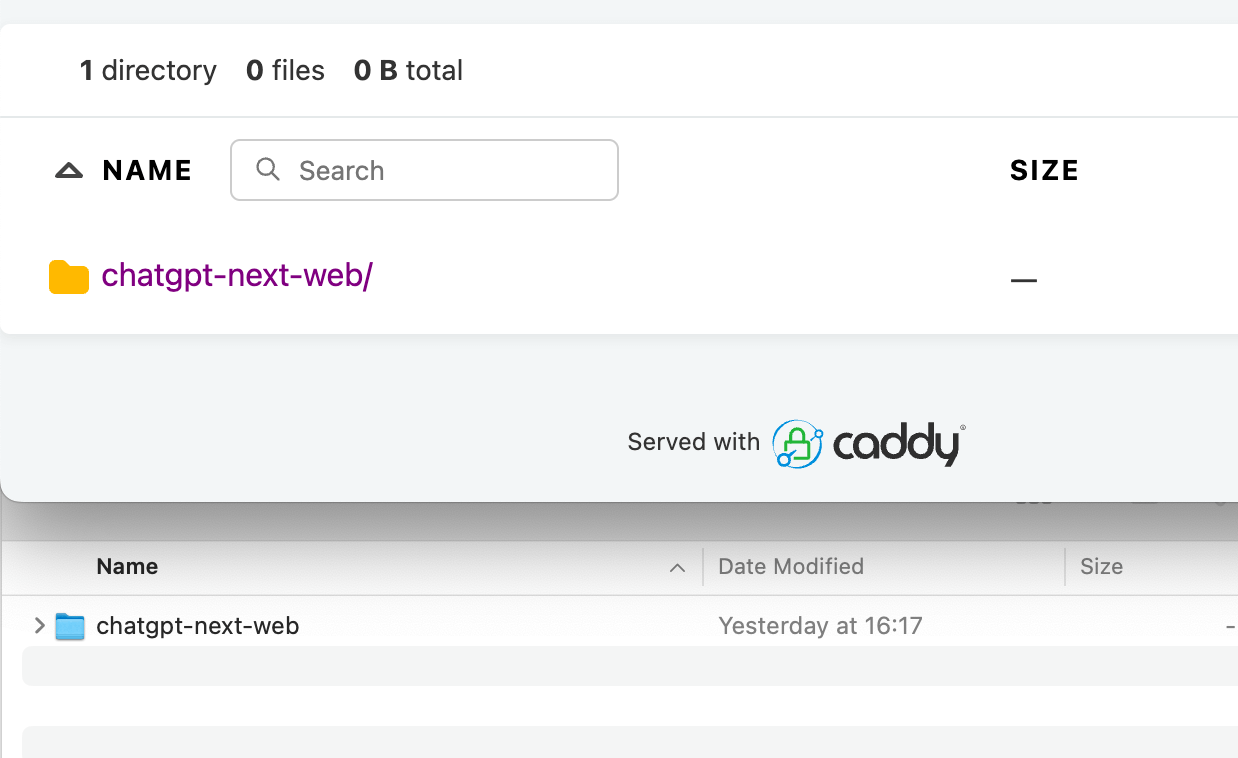The image size is (1238, 758).
Task: Sort listing by the SIZE column header
Action: (x=1044, y=171)
